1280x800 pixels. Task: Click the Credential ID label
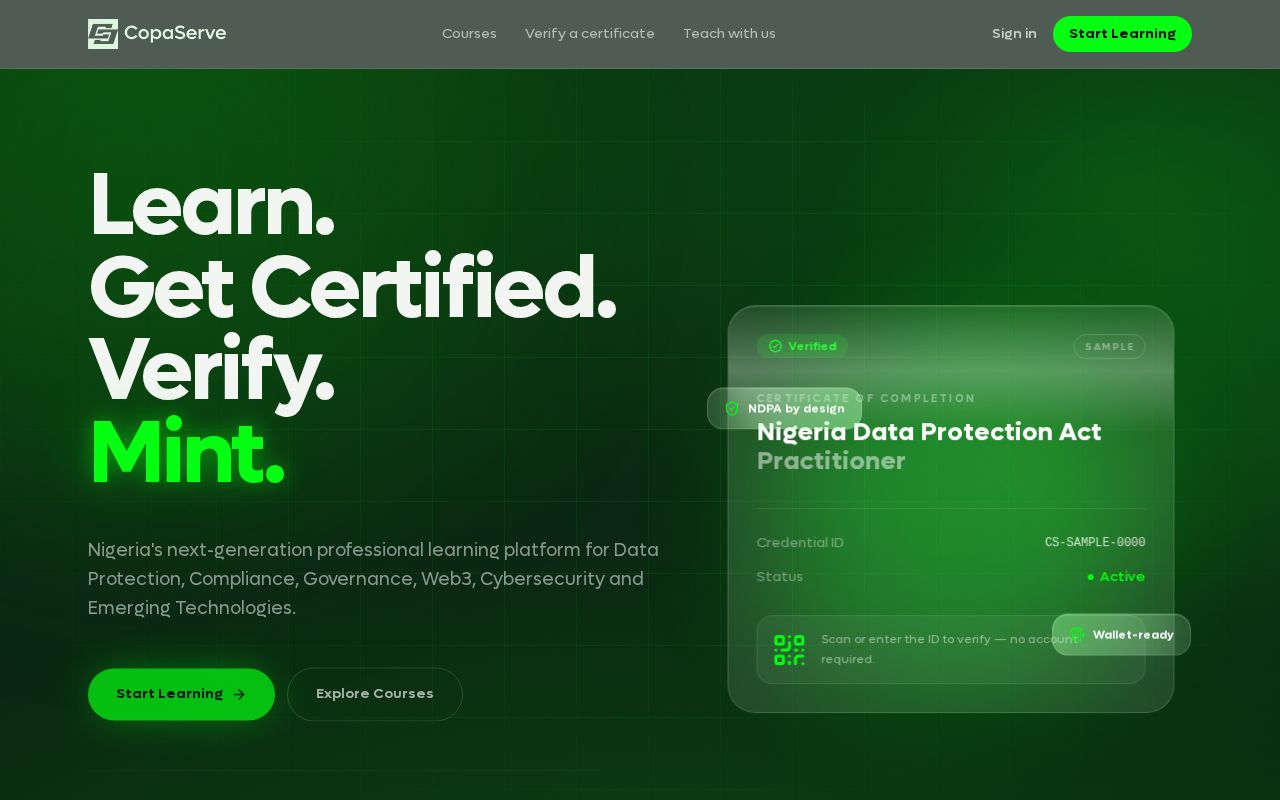coord(800,542)
